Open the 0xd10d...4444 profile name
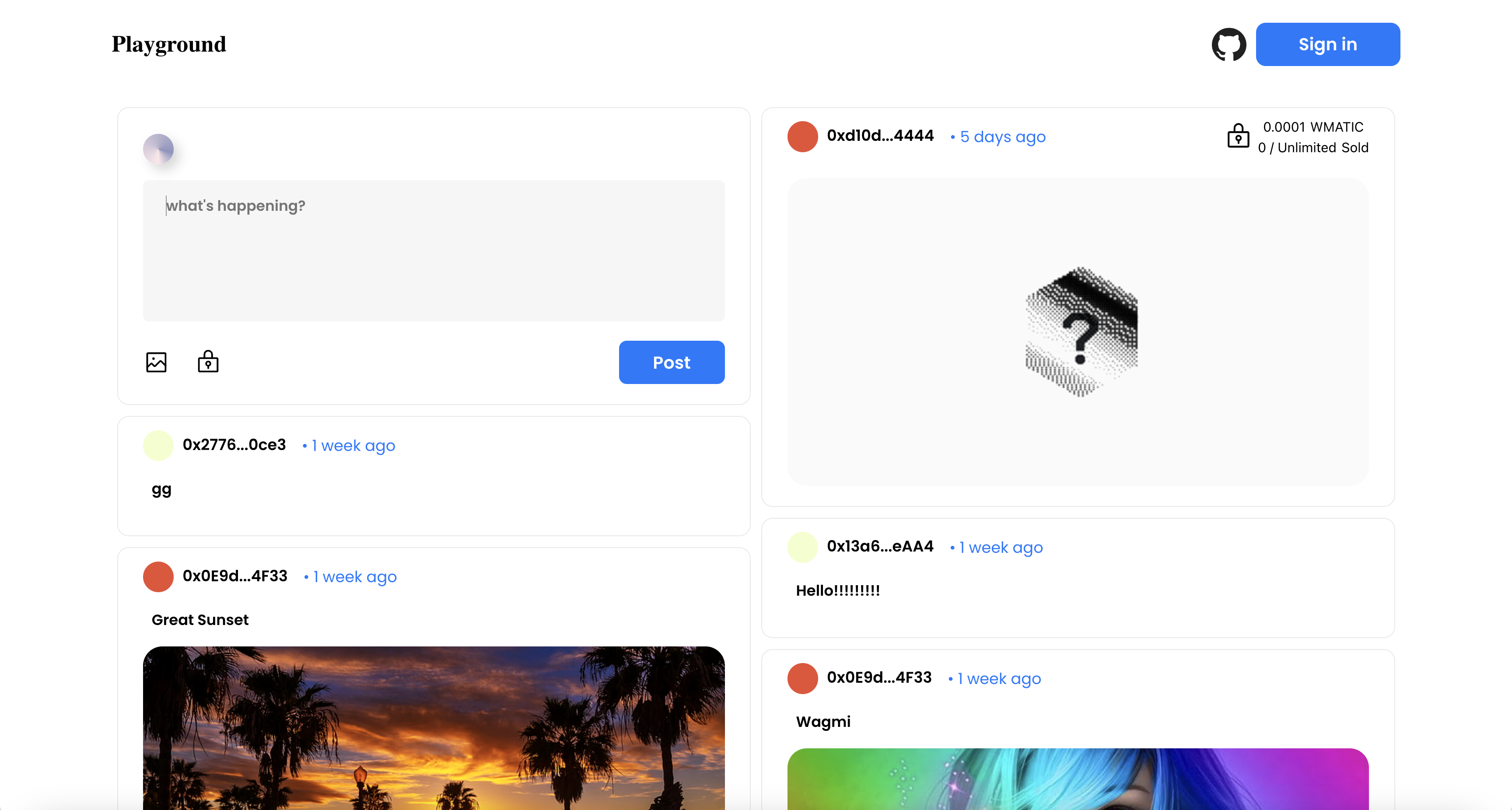 click(880, 136)
